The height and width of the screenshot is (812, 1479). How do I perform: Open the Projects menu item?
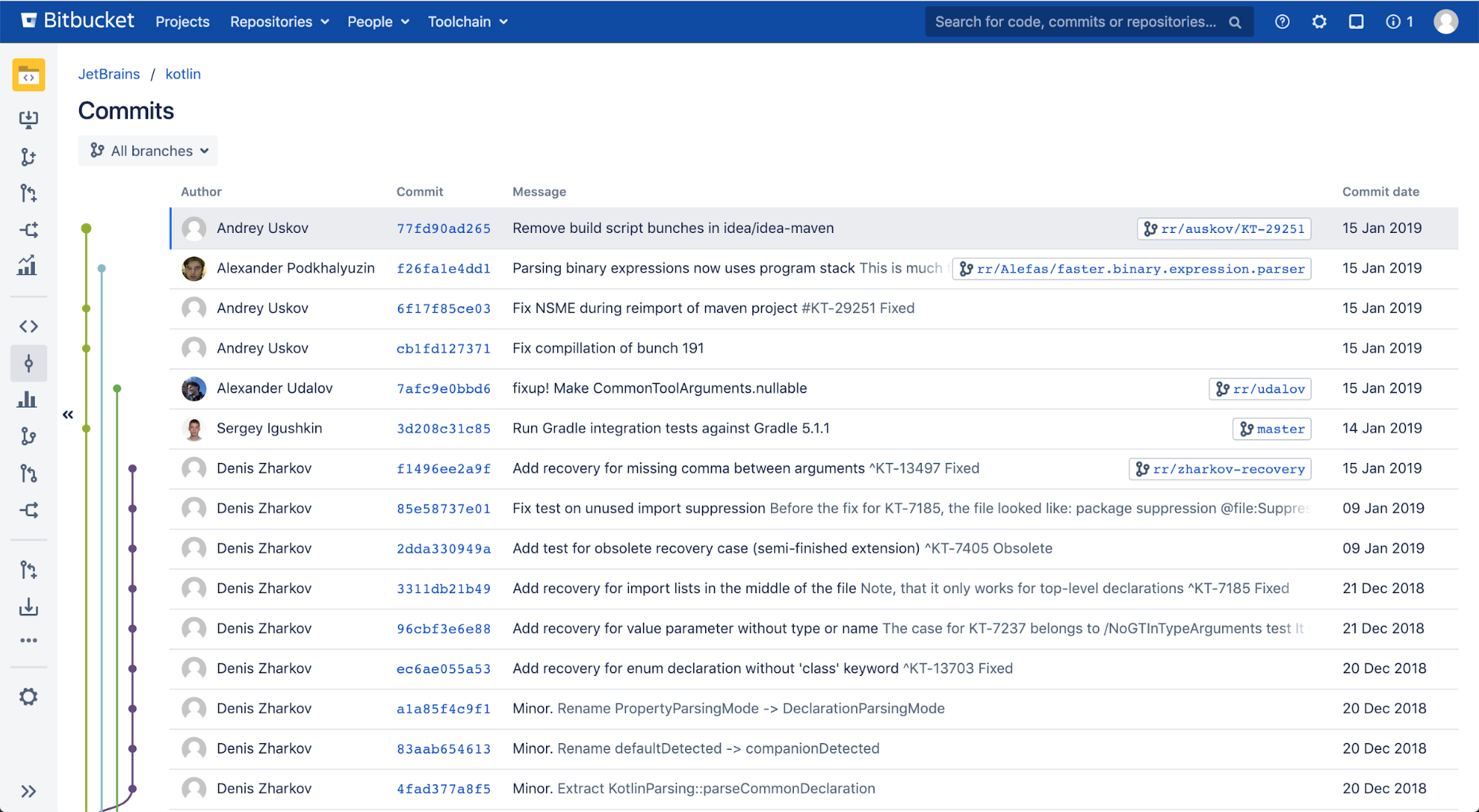[182, 21]
